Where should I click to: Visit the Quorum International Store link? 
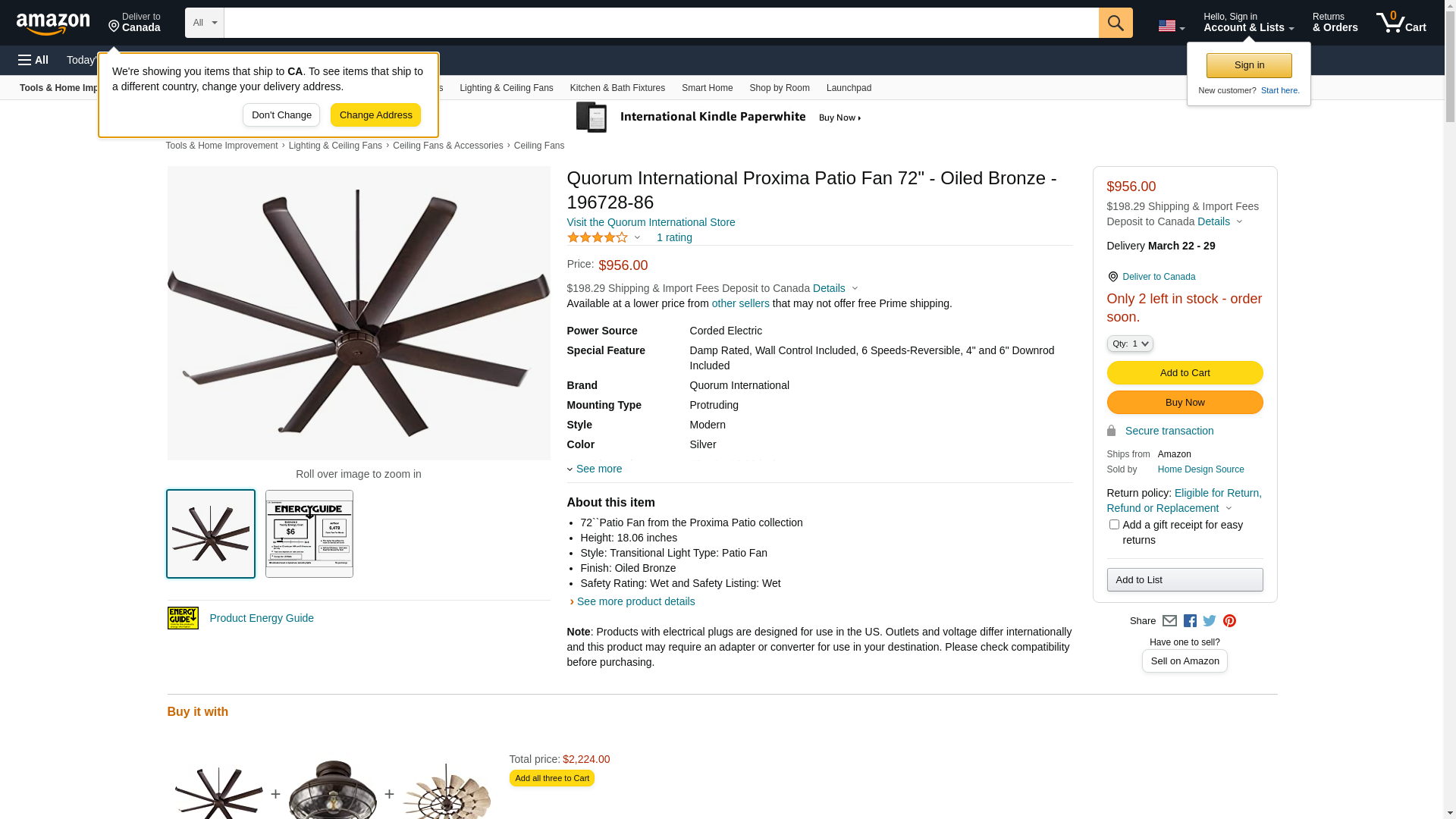pyautogui.click(x=651, y=222)
